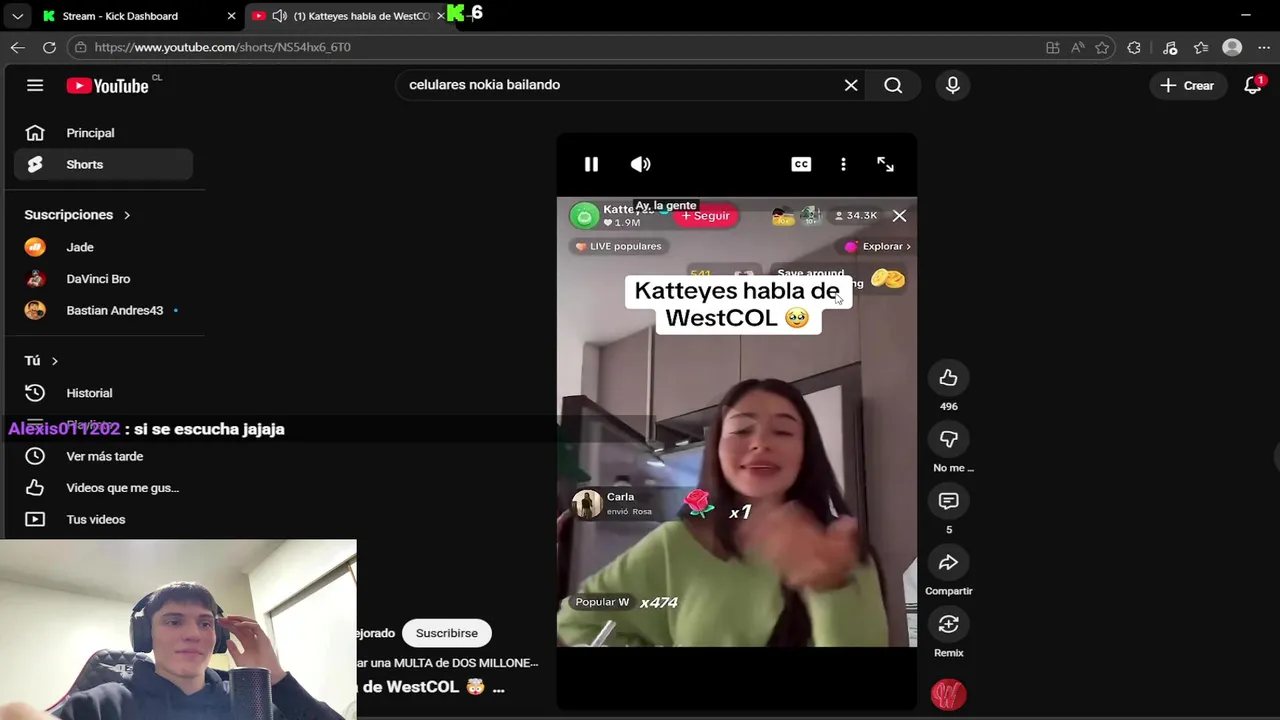Open read aloud in the address bar
This screenshot has width=1280, height=720.
click(x=1077, y=47)
